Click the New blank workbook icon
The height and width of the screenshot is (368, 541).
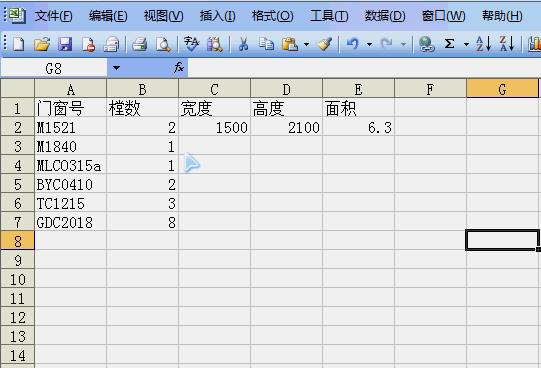point(19,44)
